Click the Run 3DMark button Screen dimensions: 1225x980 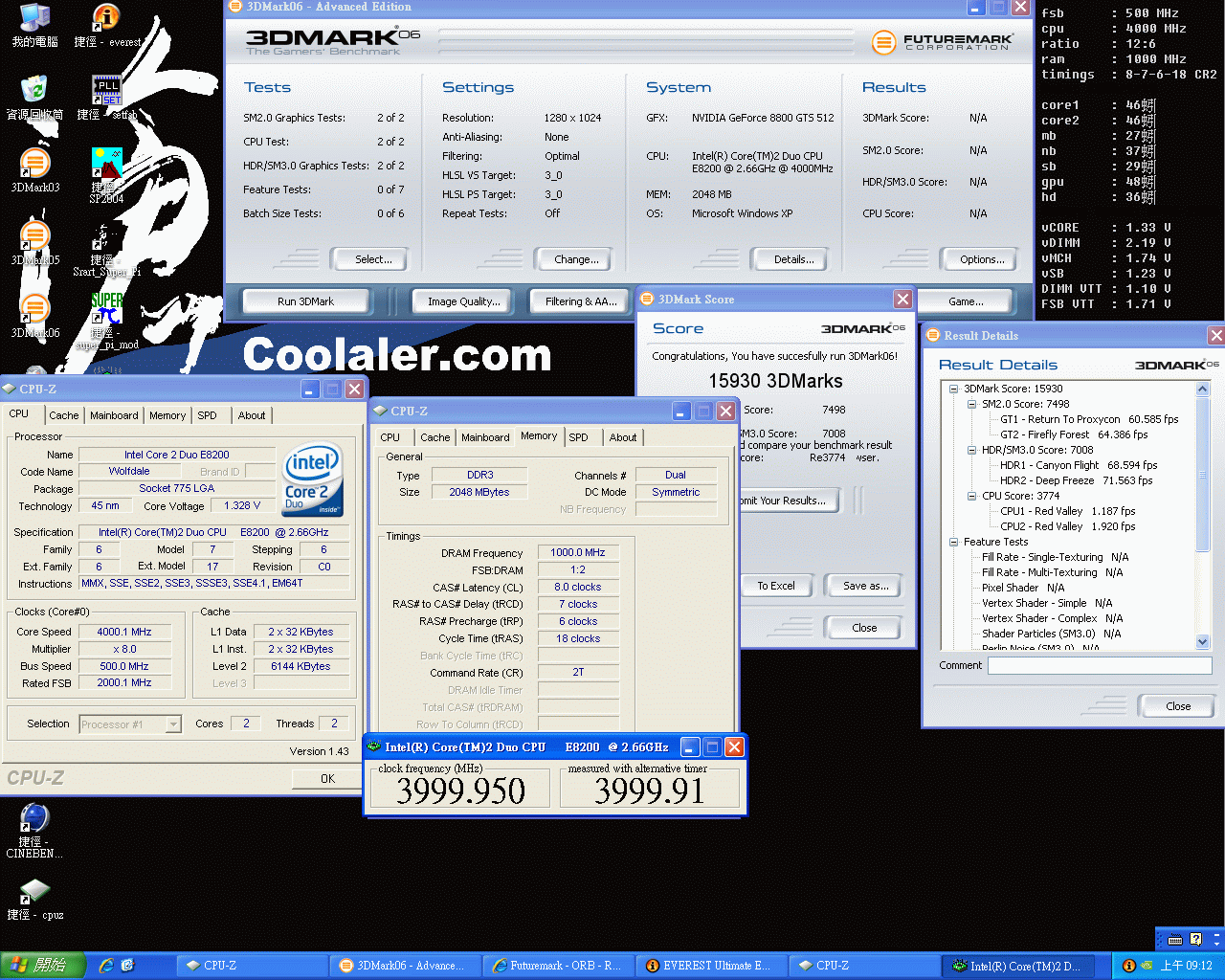(x=305, y=301)
